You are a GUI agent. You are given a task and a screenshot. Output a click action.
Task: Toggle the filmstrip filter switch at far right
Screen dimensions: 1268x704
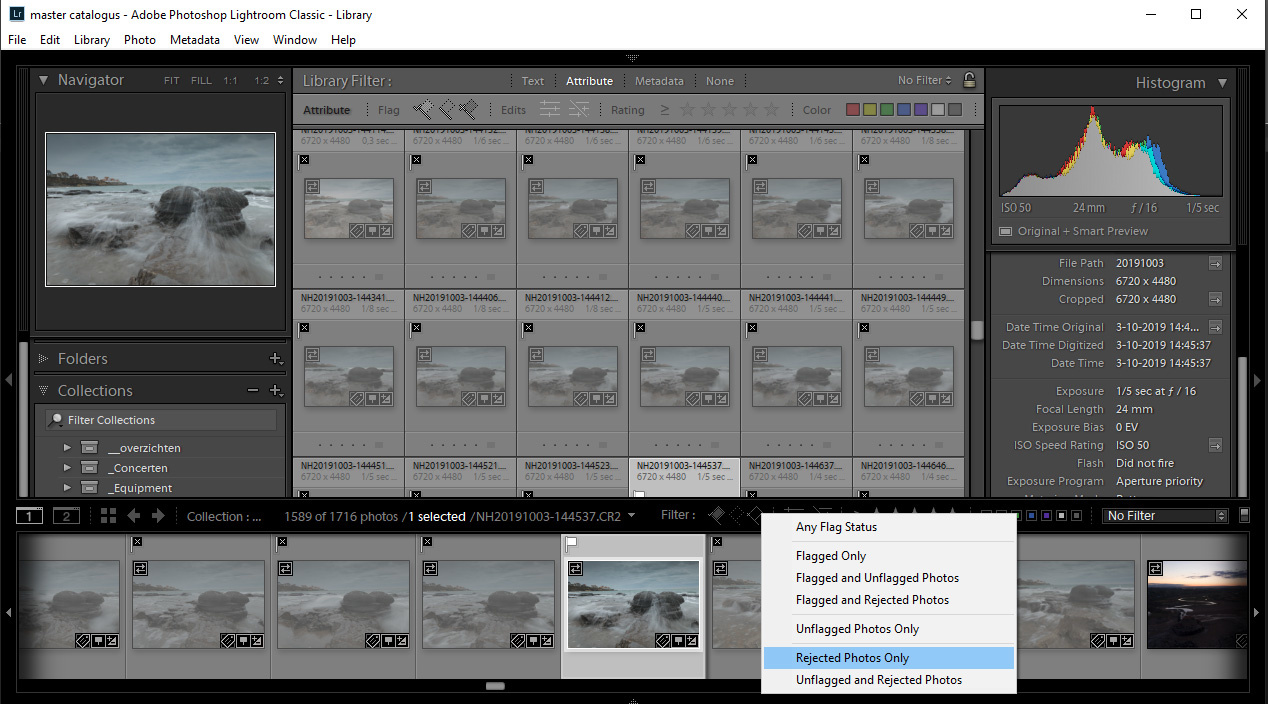tap(1244, 515)
